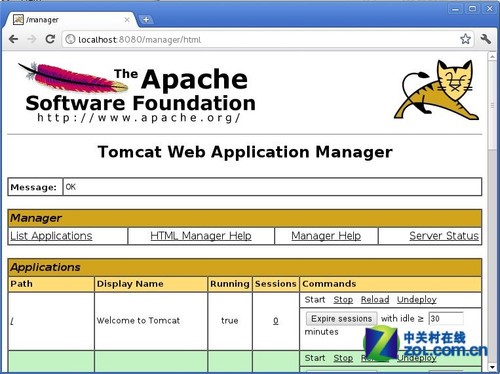The width and height of the screenshot is (500, 374).
Task: Click the root path "/" link
Action: (12, 321)
